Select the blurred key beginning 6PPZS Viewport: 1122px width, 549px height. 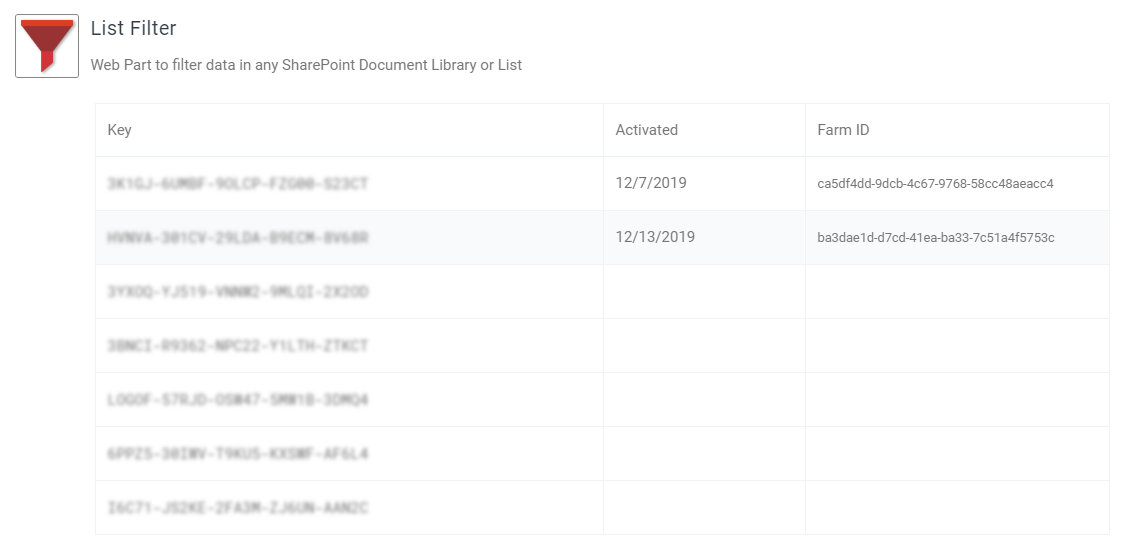[x=238, y=454]
